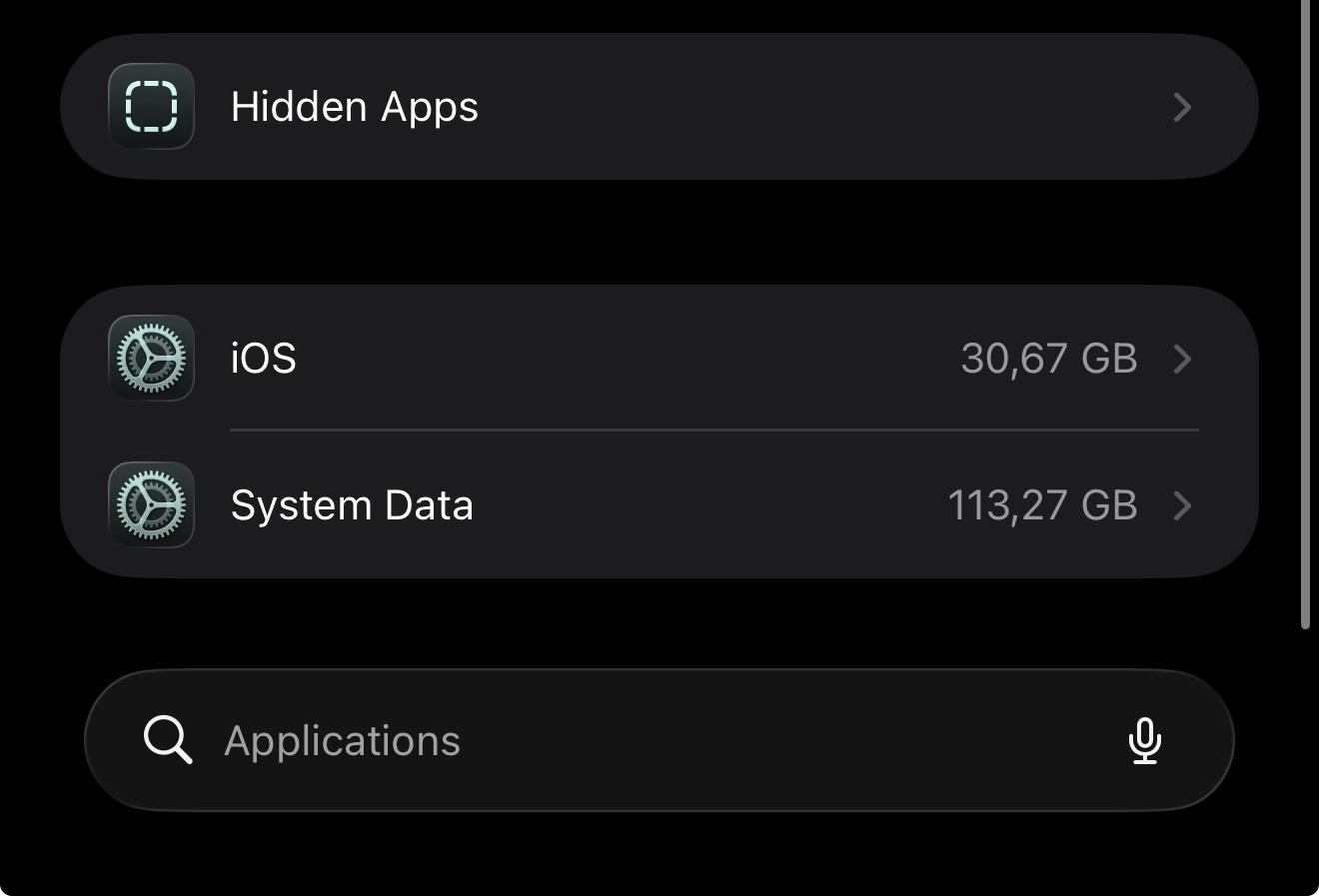Image resolution: width=1319 pixels, height=896 pixels.
Task: Select the Hidden Apps label
Action: (354, 107)
